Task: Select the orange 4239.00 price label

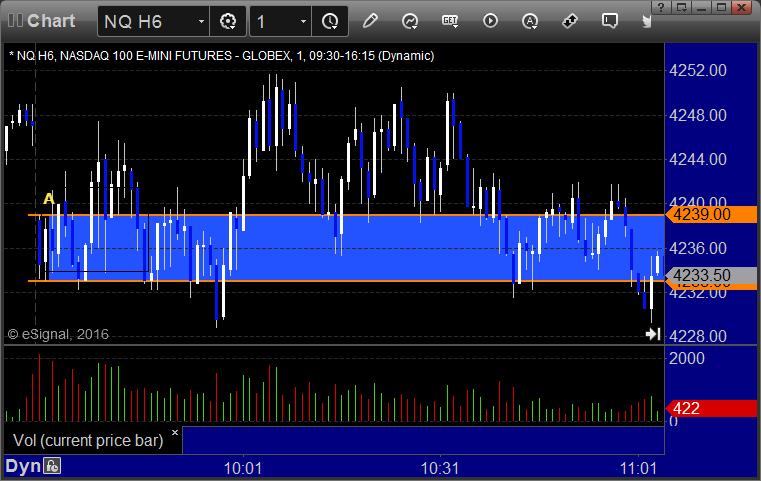Action: tap(711, 214)
